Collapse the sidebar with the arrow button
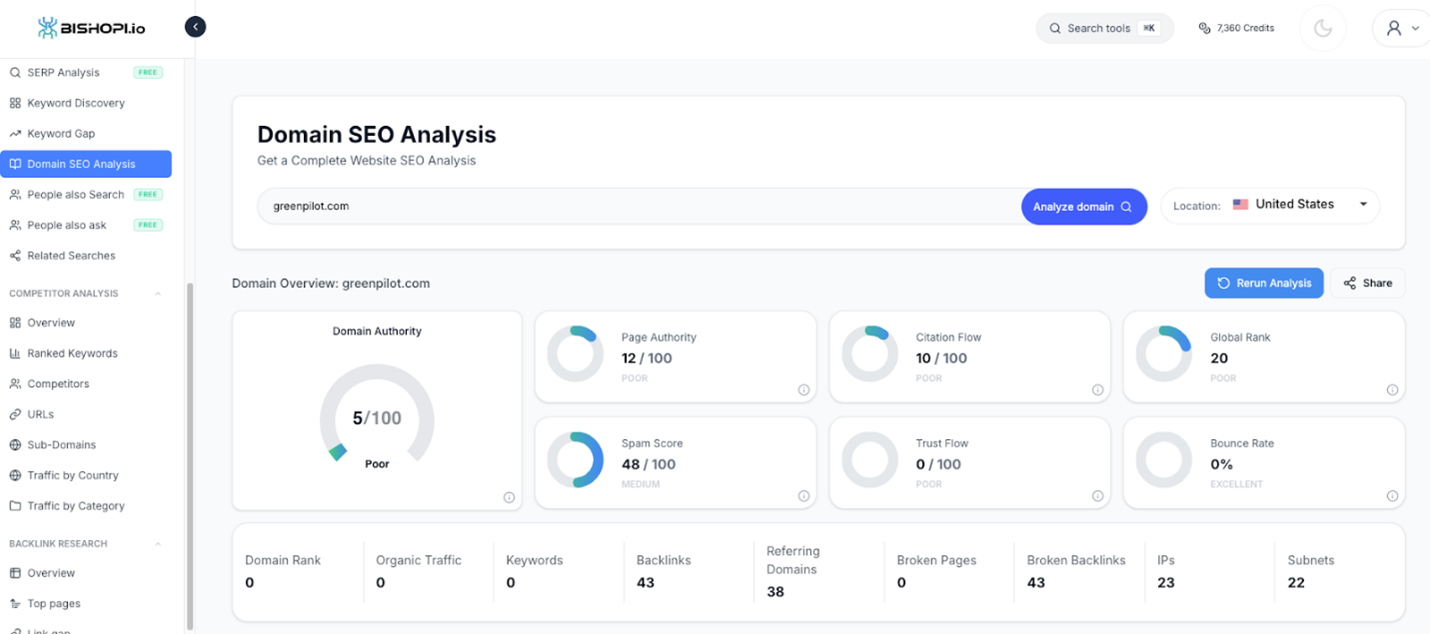This screenshot has width=1430, height=634. [195, 26]
